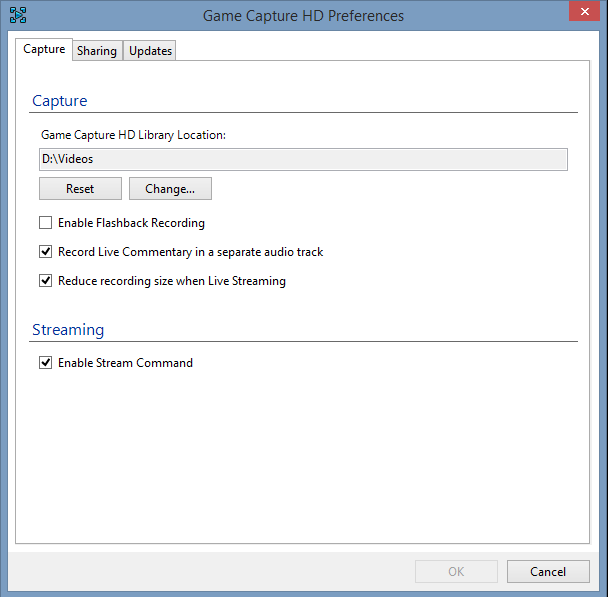This screenshot has width=608, height=597.
Task: Enable Flashback Recording checkbox
Action: coord(46,223)
